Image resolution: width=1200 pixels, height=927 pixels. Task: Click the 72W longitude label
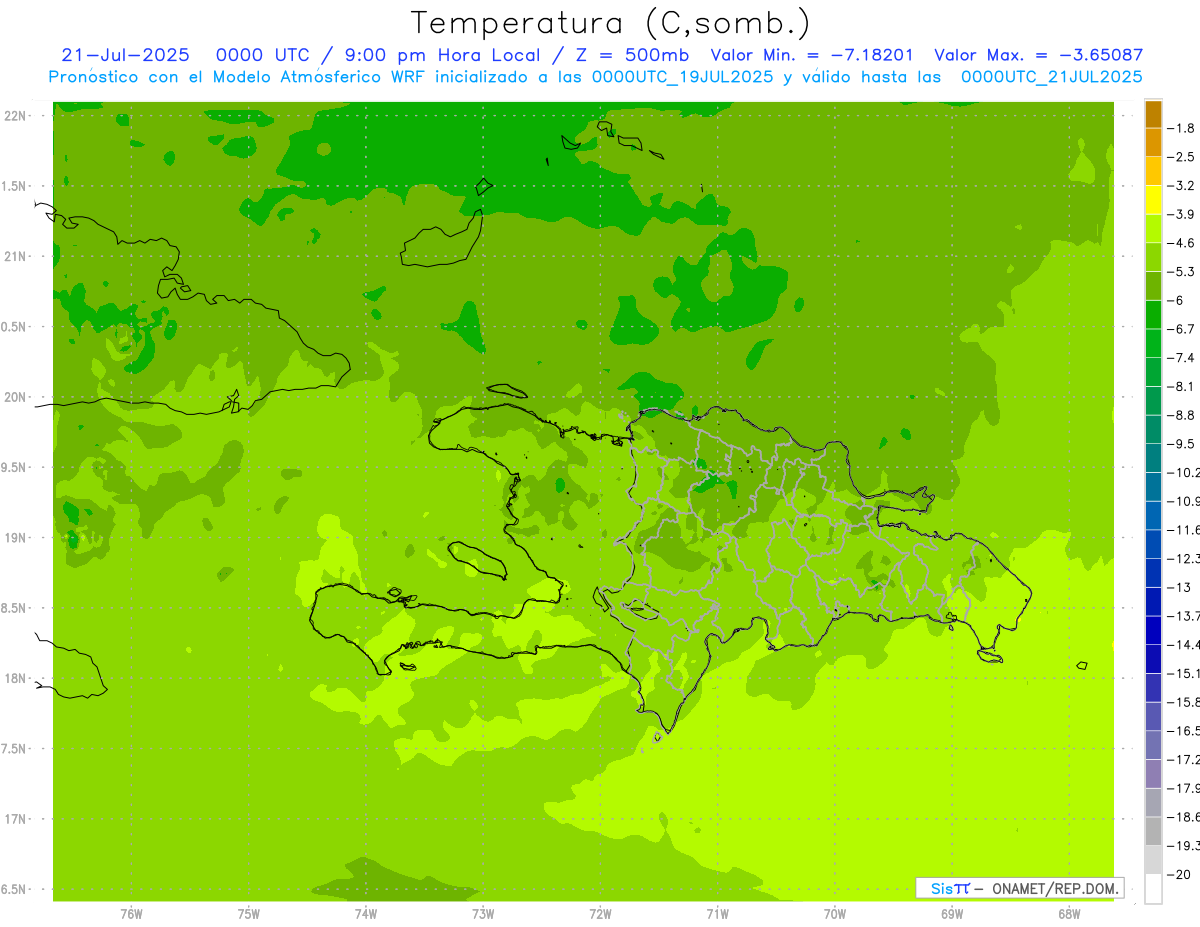[x=600, y=915]
